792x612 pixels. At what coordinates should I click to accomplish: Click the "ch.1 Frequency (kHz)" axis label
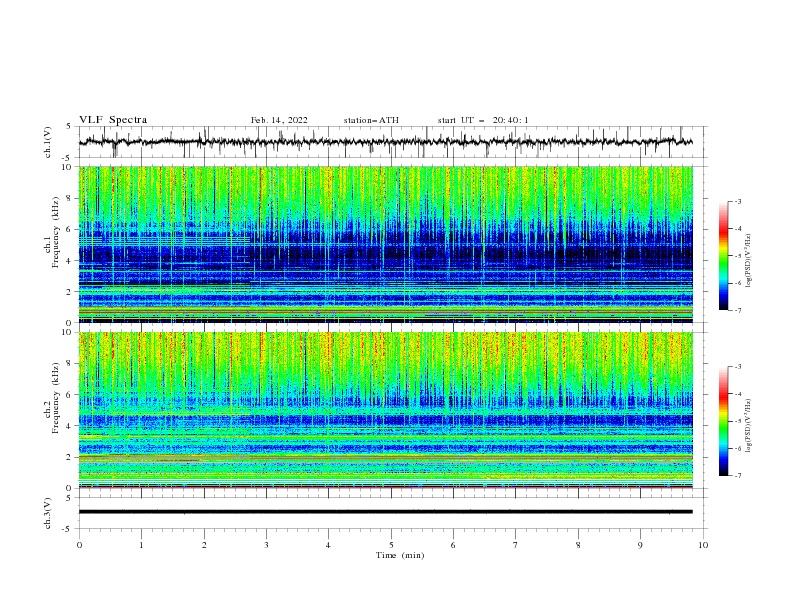(52, 233)
